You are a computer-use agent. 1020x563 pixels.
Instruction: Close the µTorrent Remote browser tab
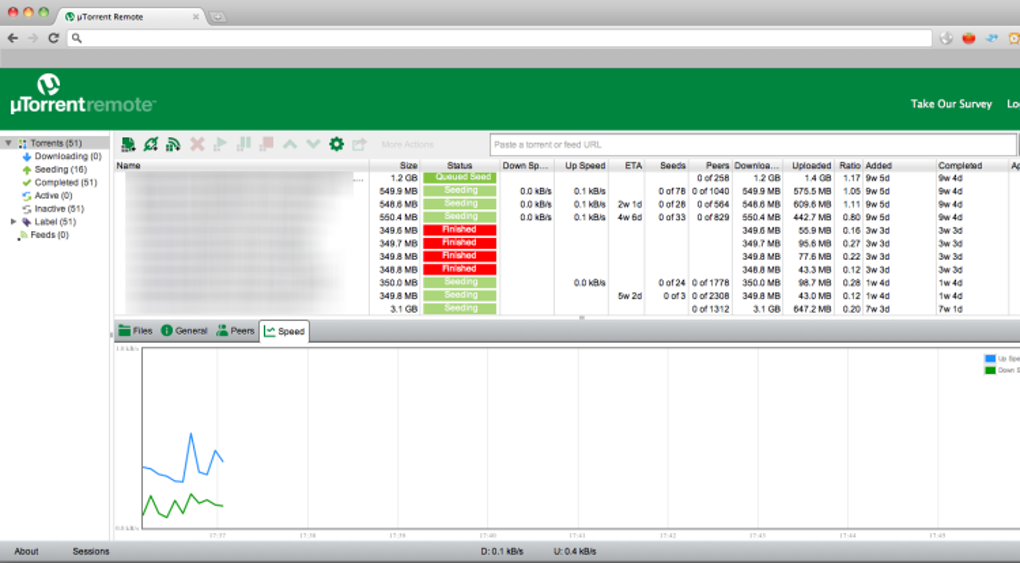coord(196,17)
